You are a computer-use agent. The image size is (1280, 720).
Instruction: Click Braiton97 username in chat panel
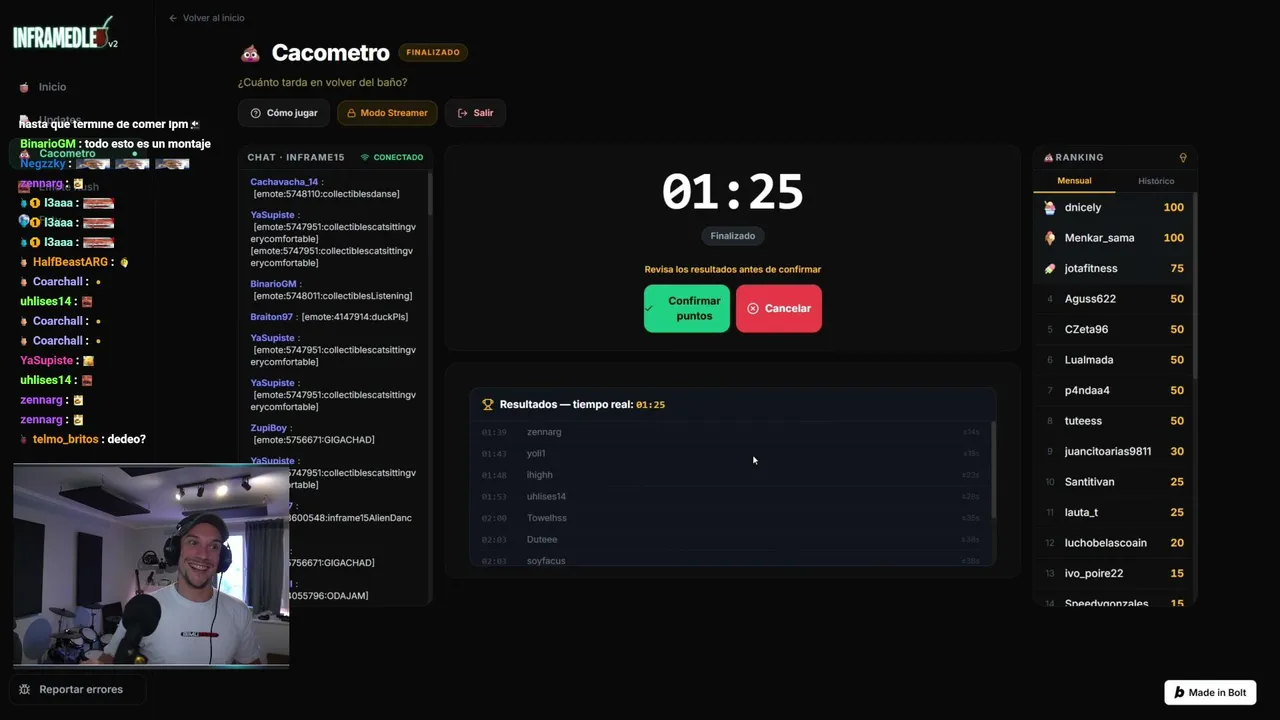pos(272,317)
